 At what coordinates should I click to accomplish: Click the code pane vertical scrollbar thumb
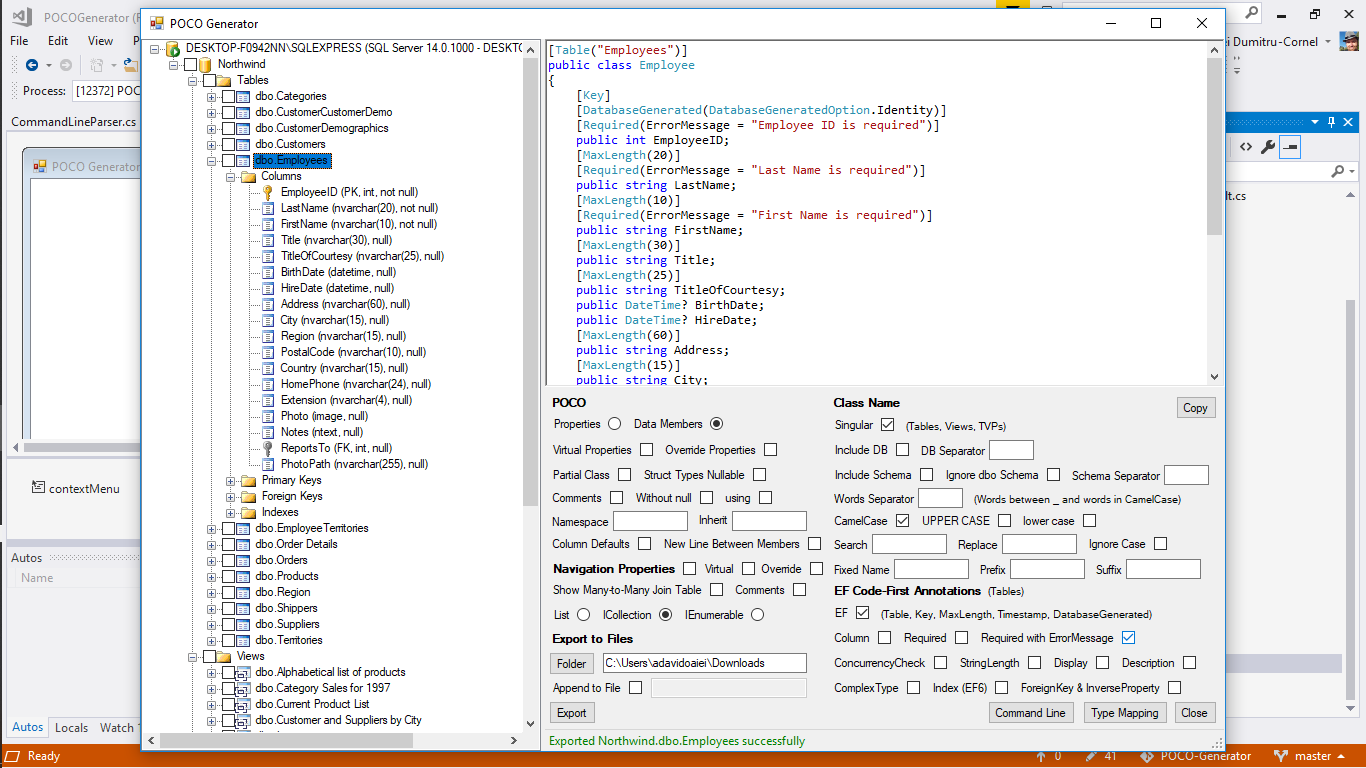click(x=1214, y=145)
